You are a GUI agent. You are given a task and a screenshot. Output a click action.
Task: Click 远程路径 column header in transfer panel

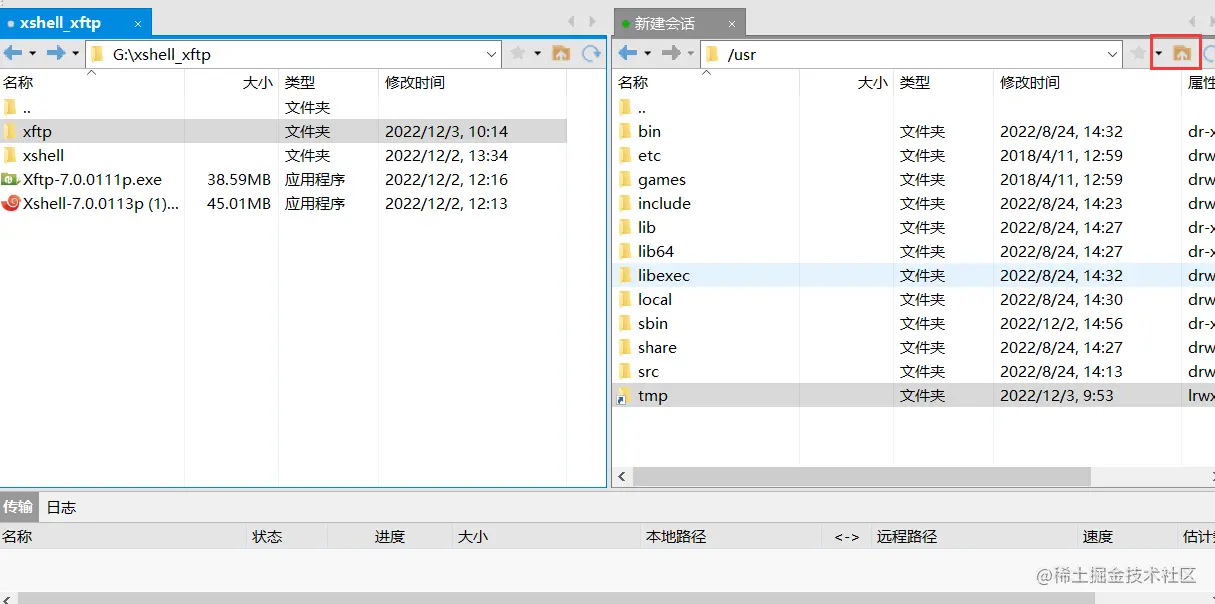(x=907, y=536)
